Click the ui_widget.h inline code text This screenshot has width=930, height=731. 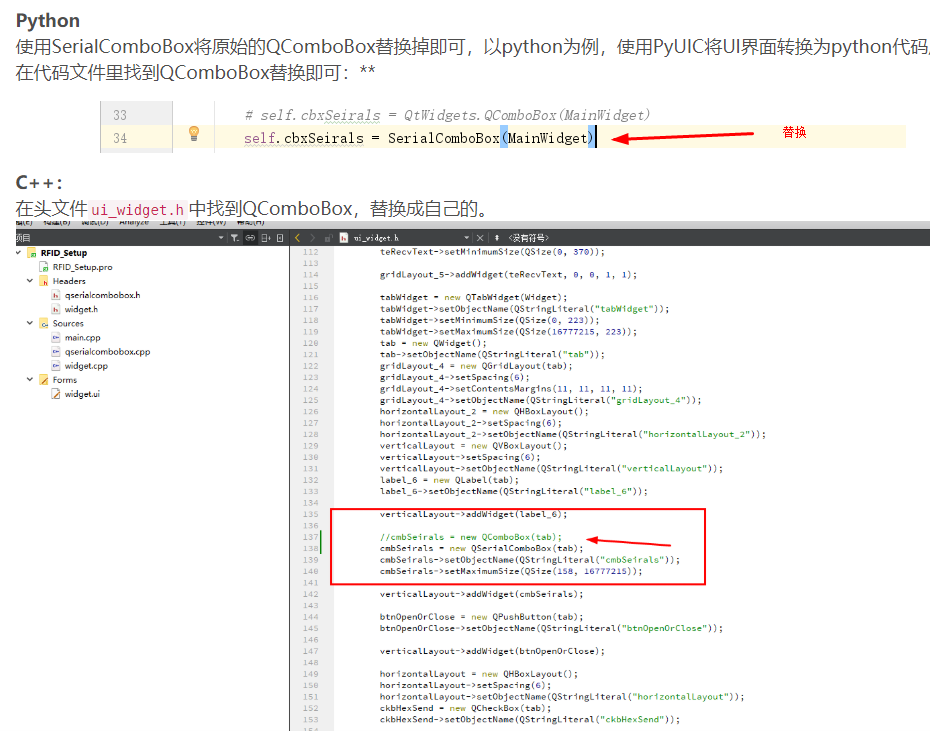(x=137, y=210)
